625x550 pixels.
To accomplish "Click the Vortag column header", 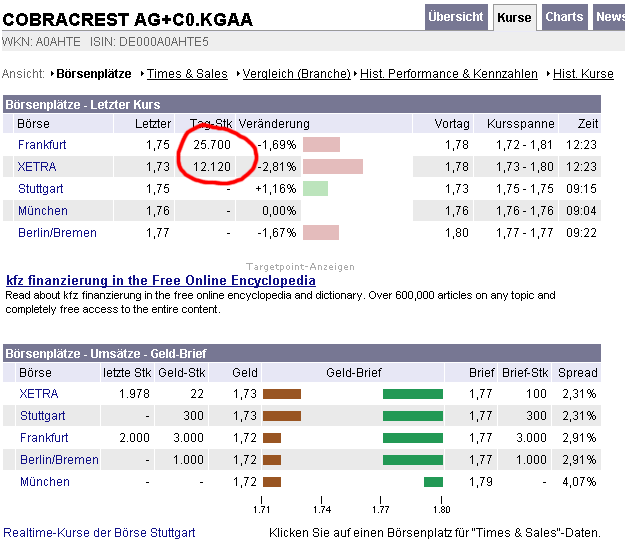I will 452,124.
